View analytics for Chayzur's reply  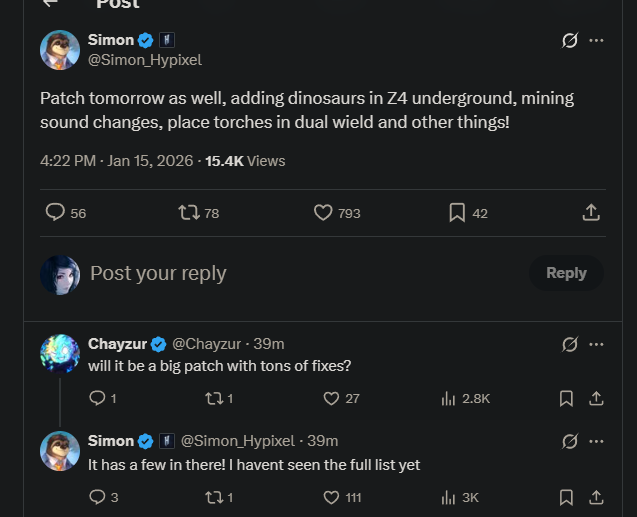(449, 398)
